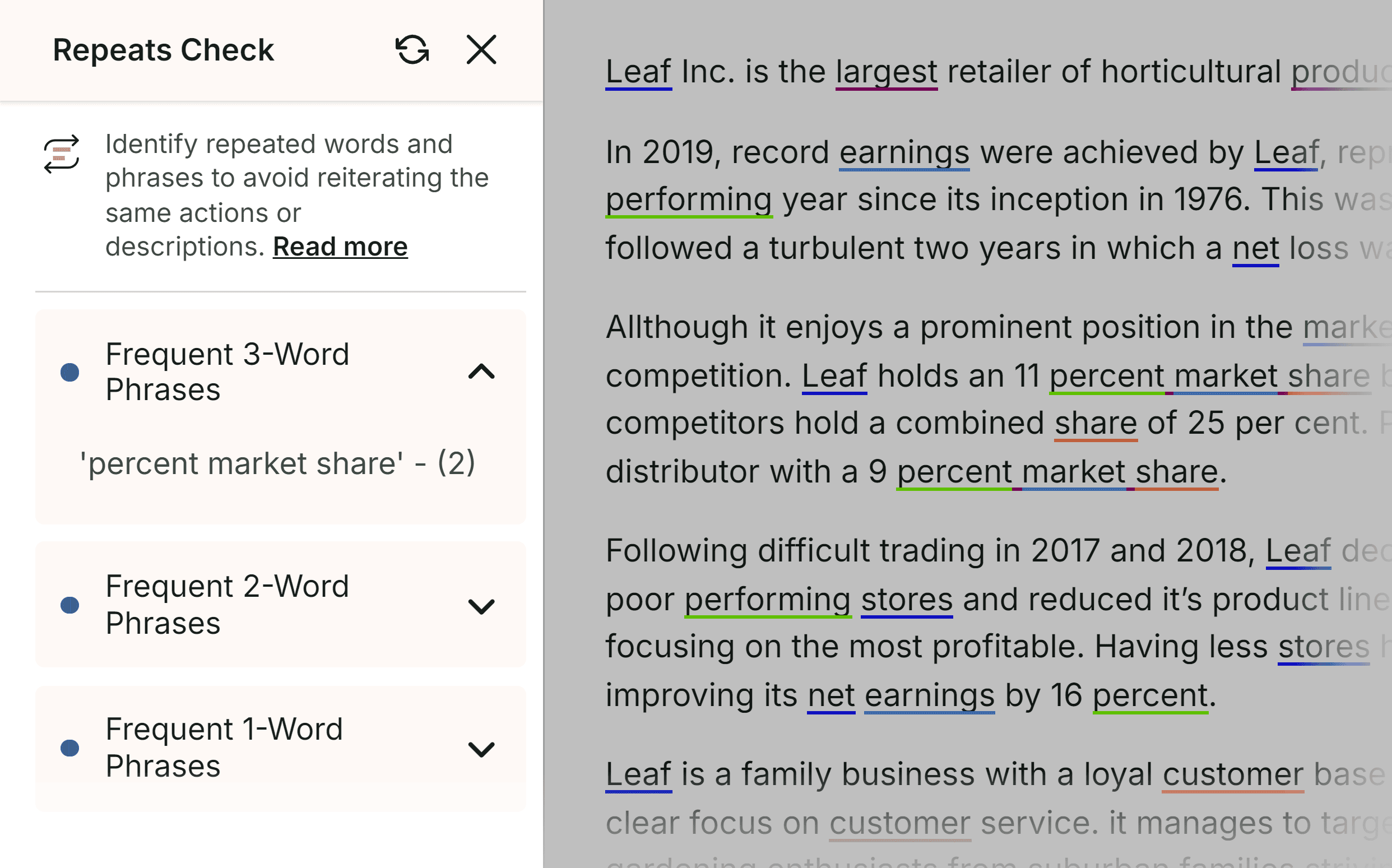Click the blue dot beside Frequent 1-Word Phrases
The height and width of the screenshot is (868, 1392).
point(70,748)
